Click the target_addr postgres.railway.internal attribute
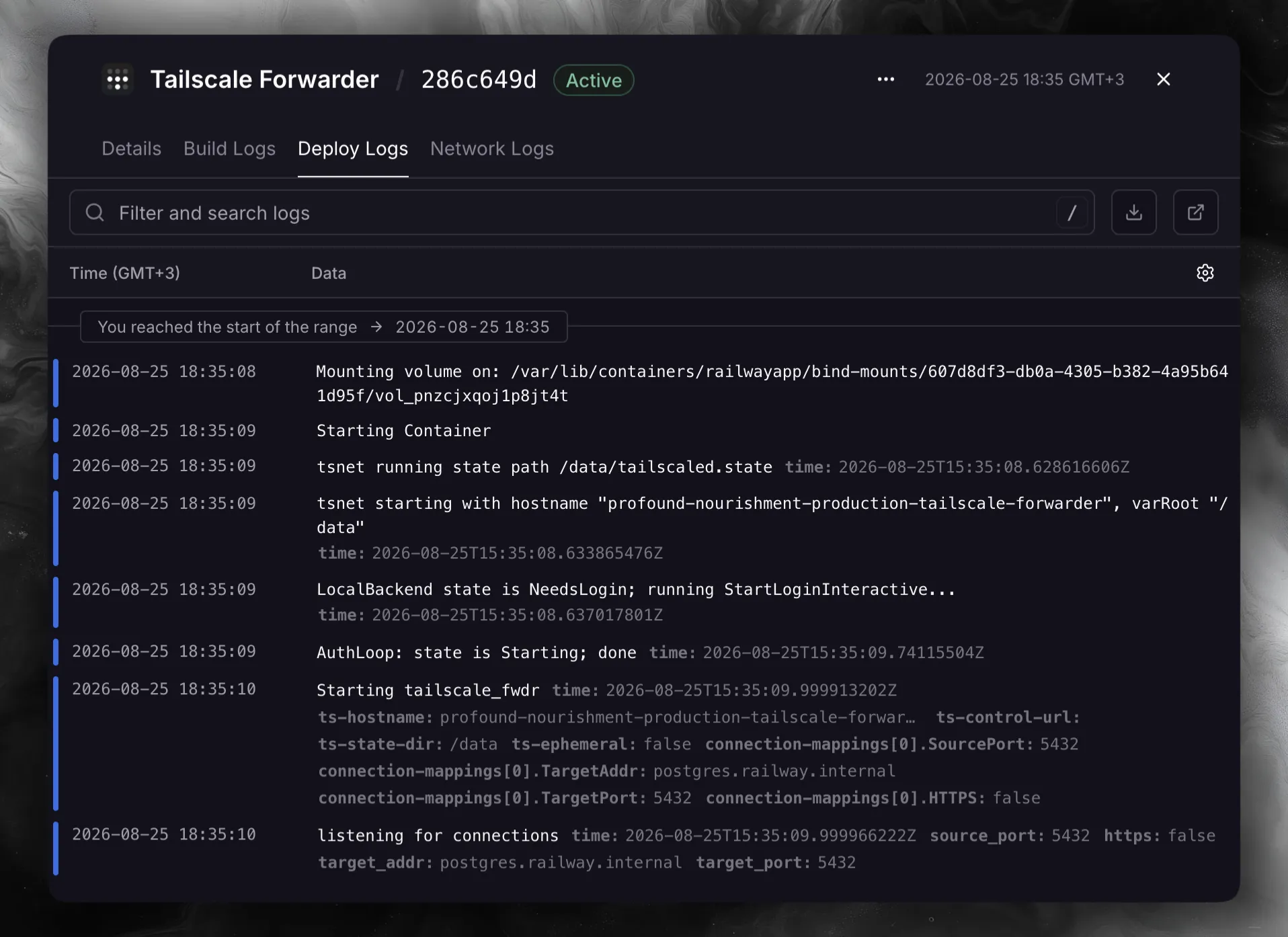The height and width of the screenshot is (937, 1288). [x=500, y=862]
